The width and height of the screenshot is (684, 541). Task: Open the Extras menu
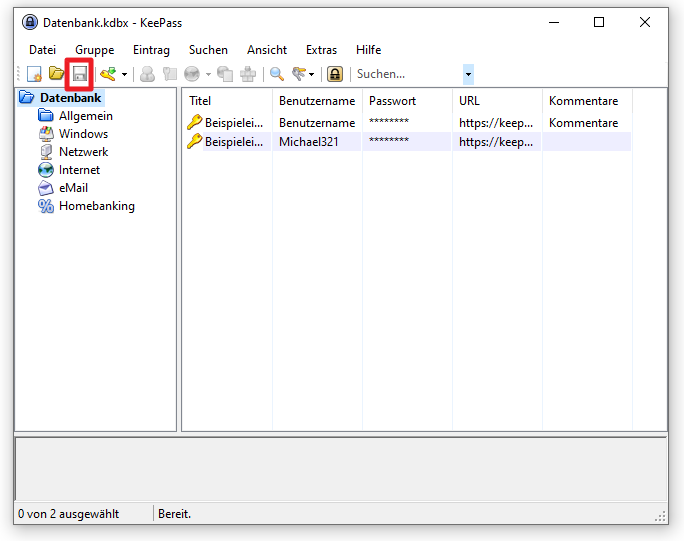[321, 50]
